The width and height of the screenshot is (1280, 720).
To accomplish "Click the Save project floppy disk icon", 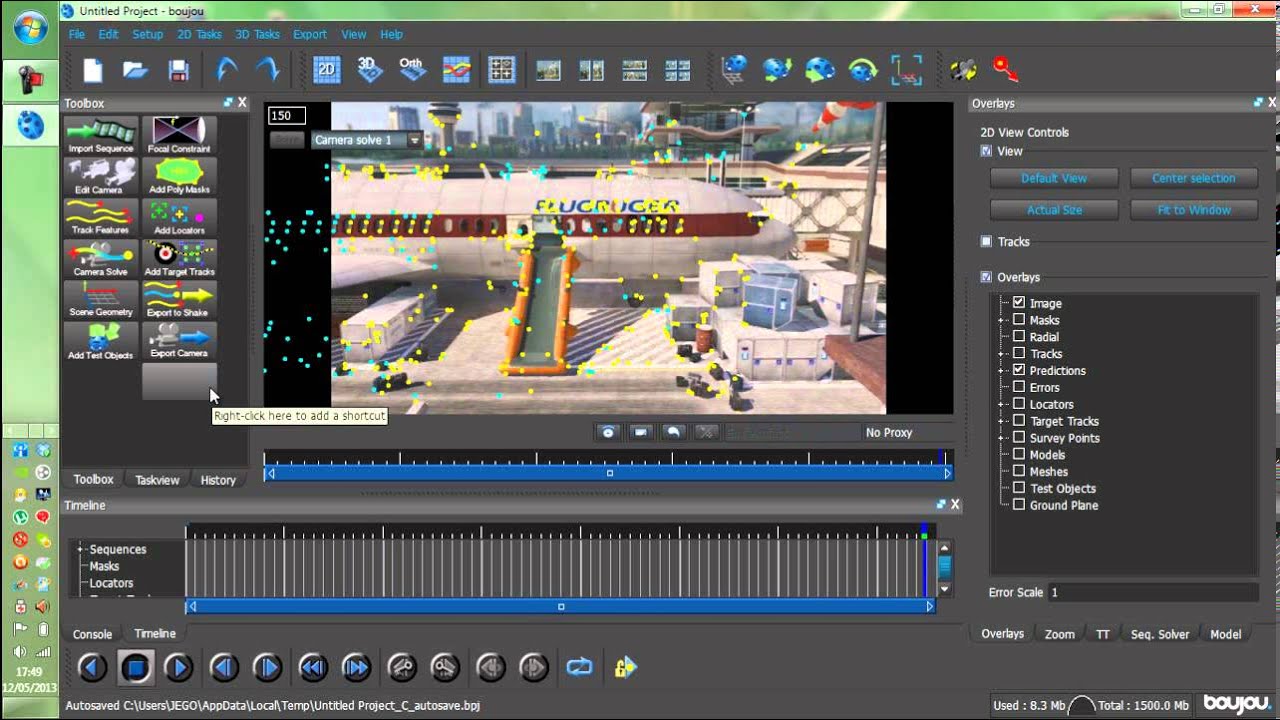I will [x=179, y=69].
